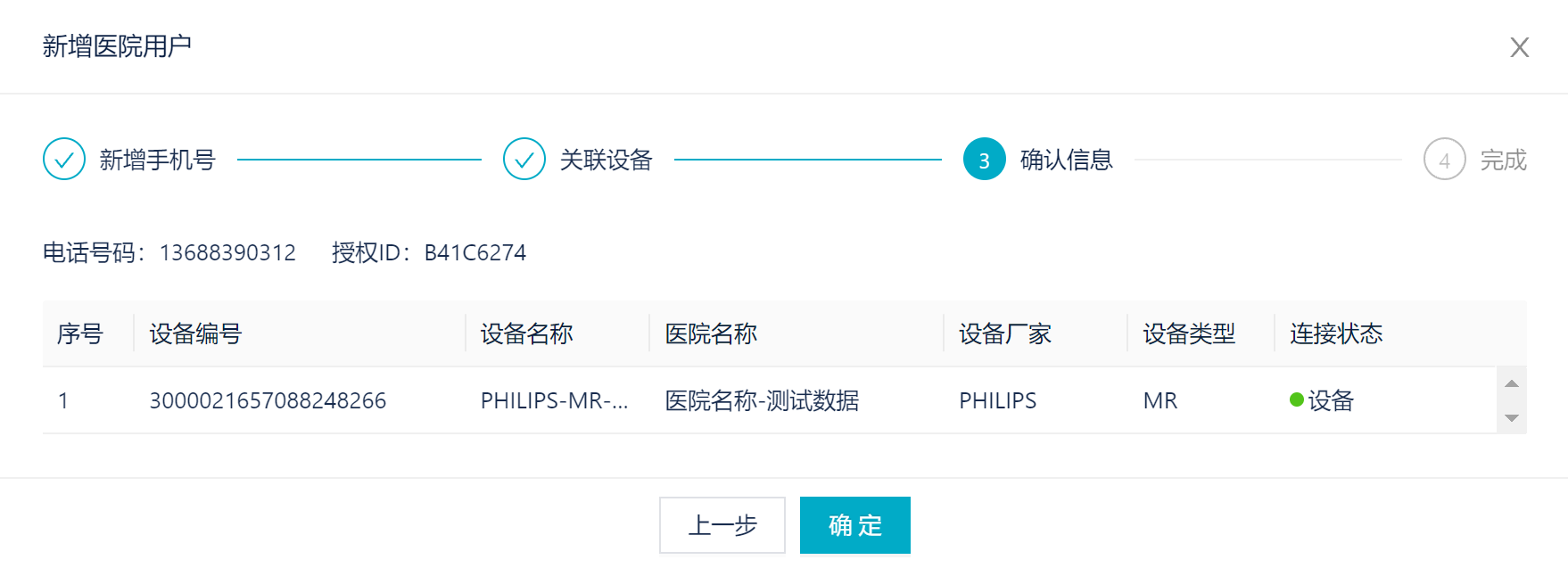Select the device number 3000021657088248266 cell
1568x568 pixels.
(267, 400)
